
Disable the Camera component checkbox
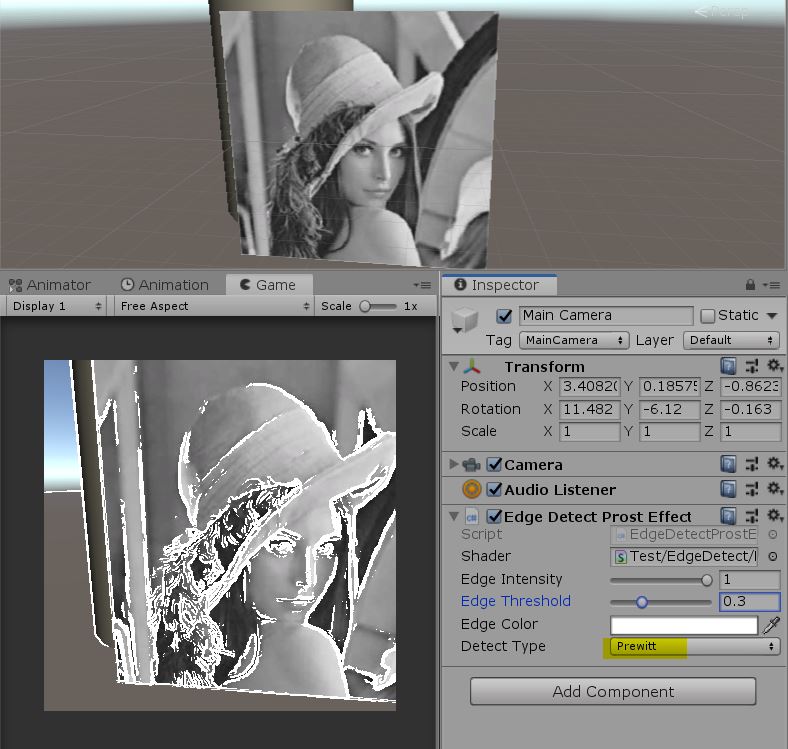pos(495,464)
